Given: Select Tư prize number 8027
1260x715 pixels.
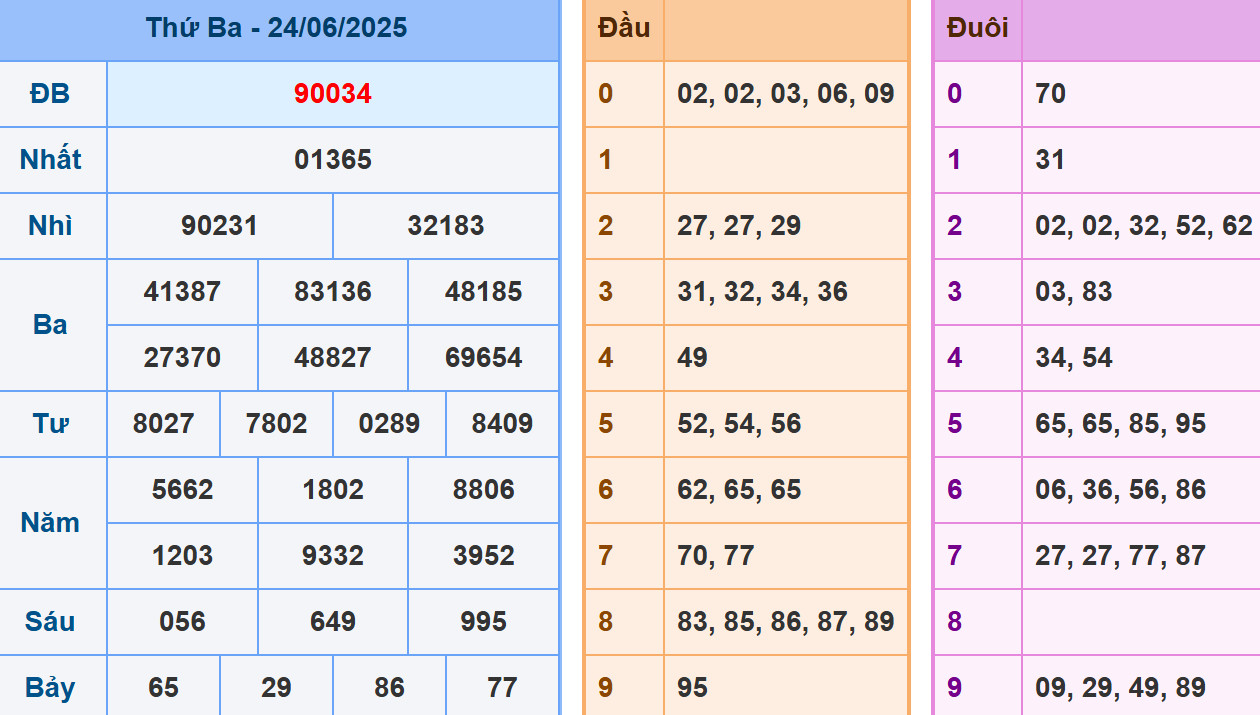Looking at the screenshot, I should point(164,424).
